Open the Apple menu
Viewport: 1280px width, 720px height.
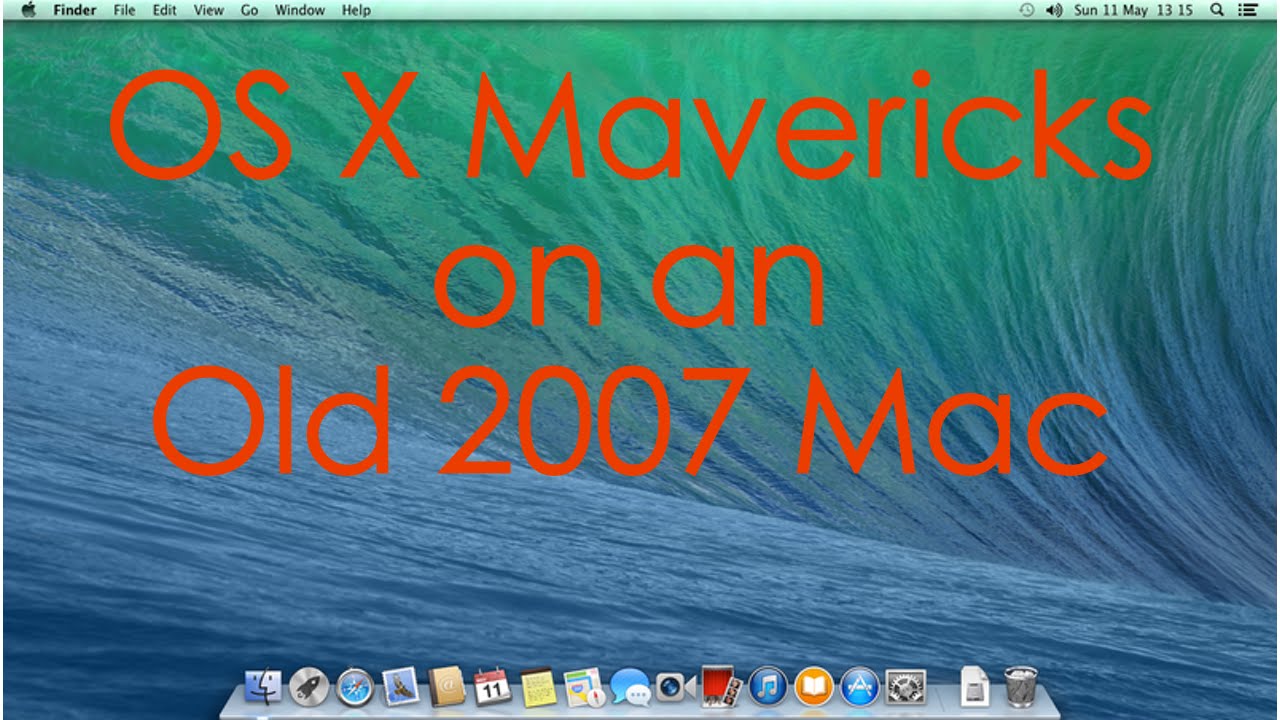28,10
